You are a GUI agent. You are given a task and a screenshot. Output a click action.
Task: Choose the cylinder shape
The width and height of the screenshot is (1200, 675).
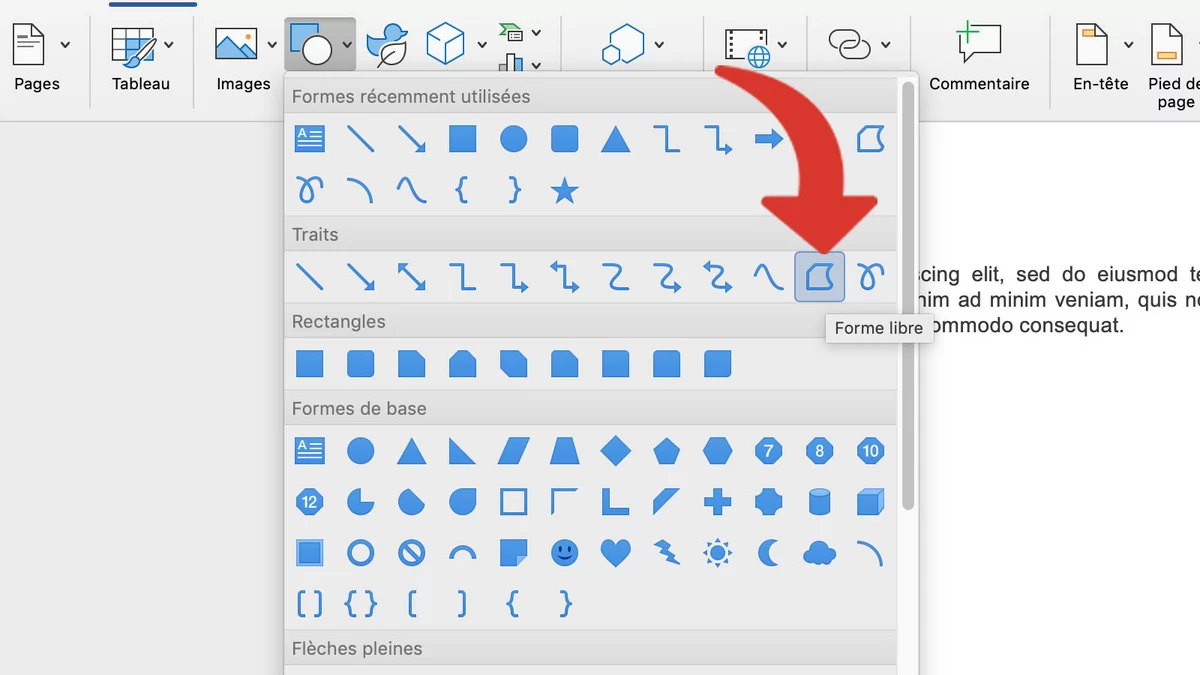pyautogui.click(x=819, y=501)
